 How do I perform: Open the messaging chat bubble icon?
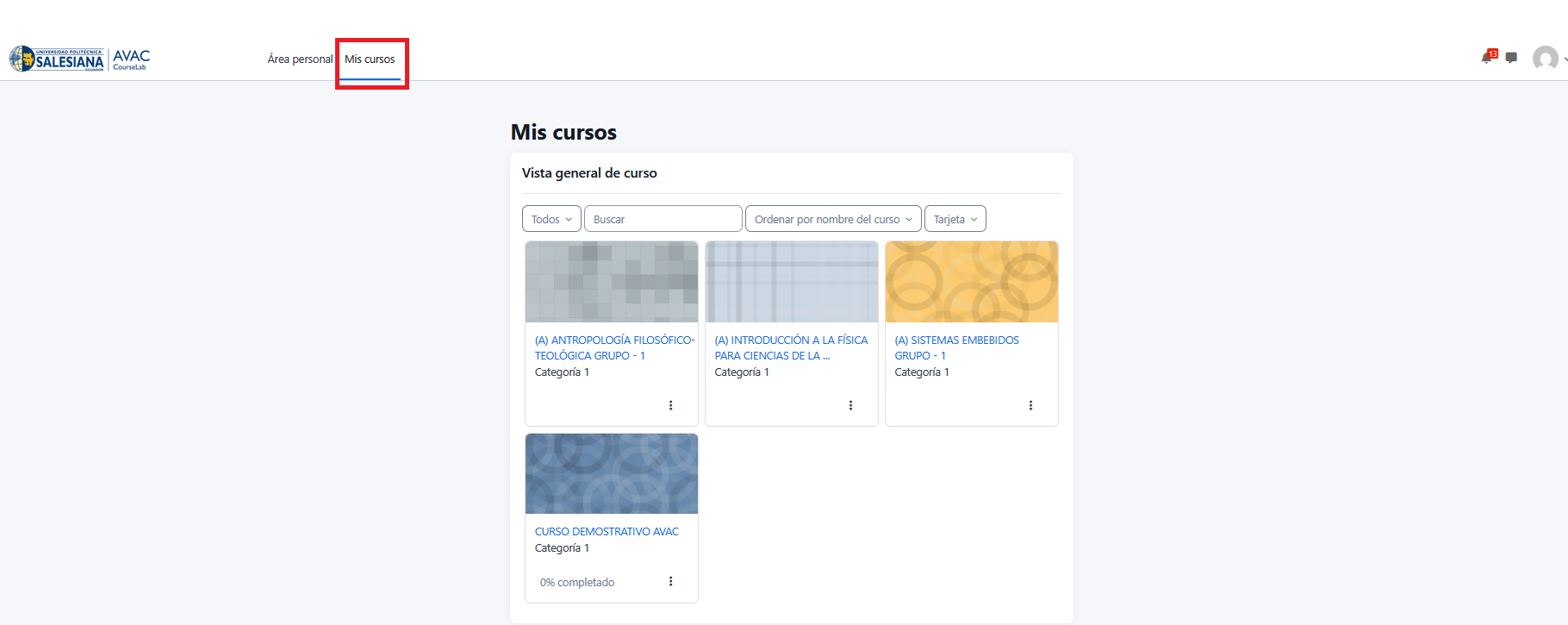1511,58
